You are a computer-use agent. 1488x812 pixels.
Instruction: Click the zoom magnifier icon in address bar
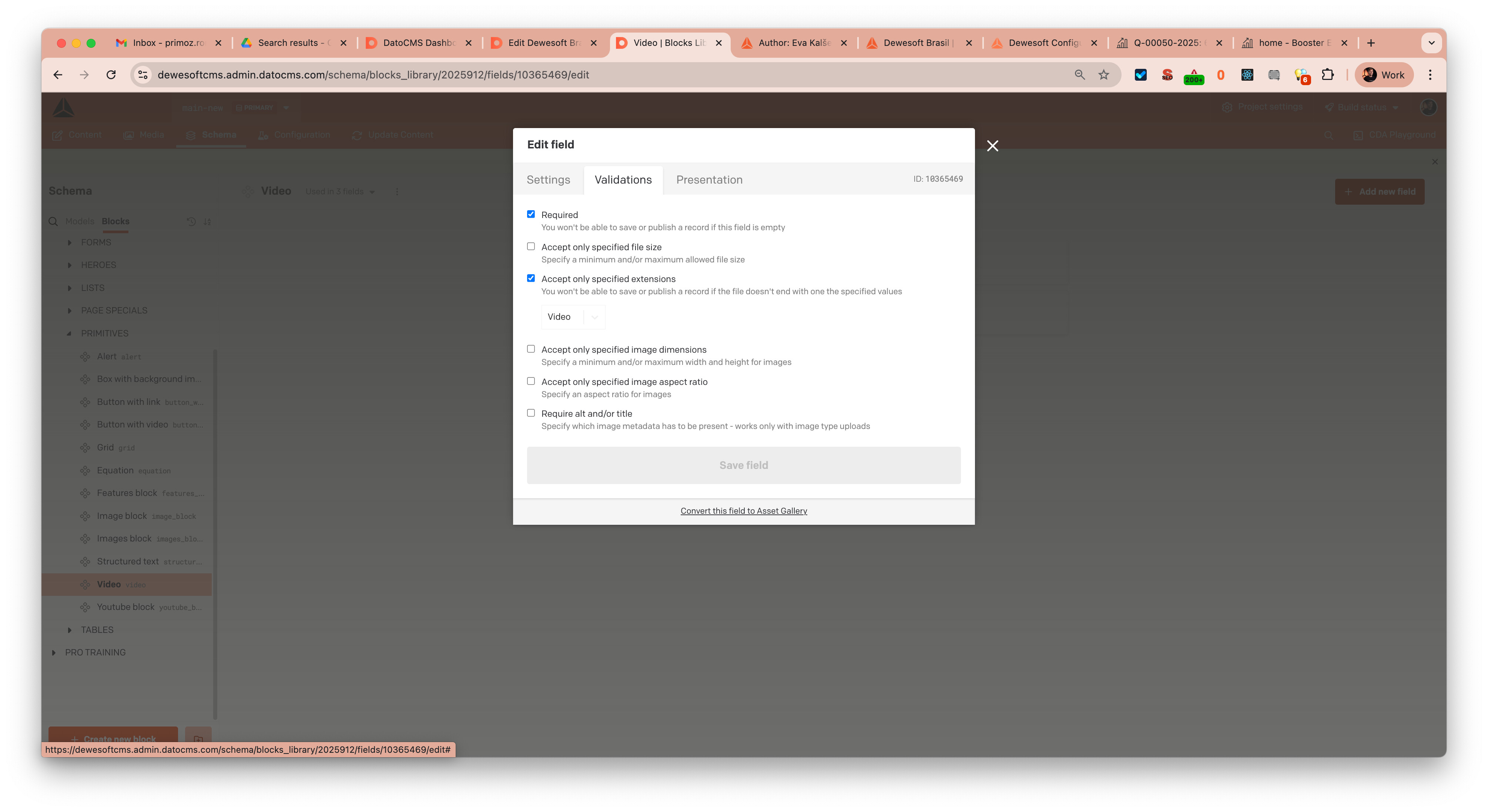[1079, 74]
